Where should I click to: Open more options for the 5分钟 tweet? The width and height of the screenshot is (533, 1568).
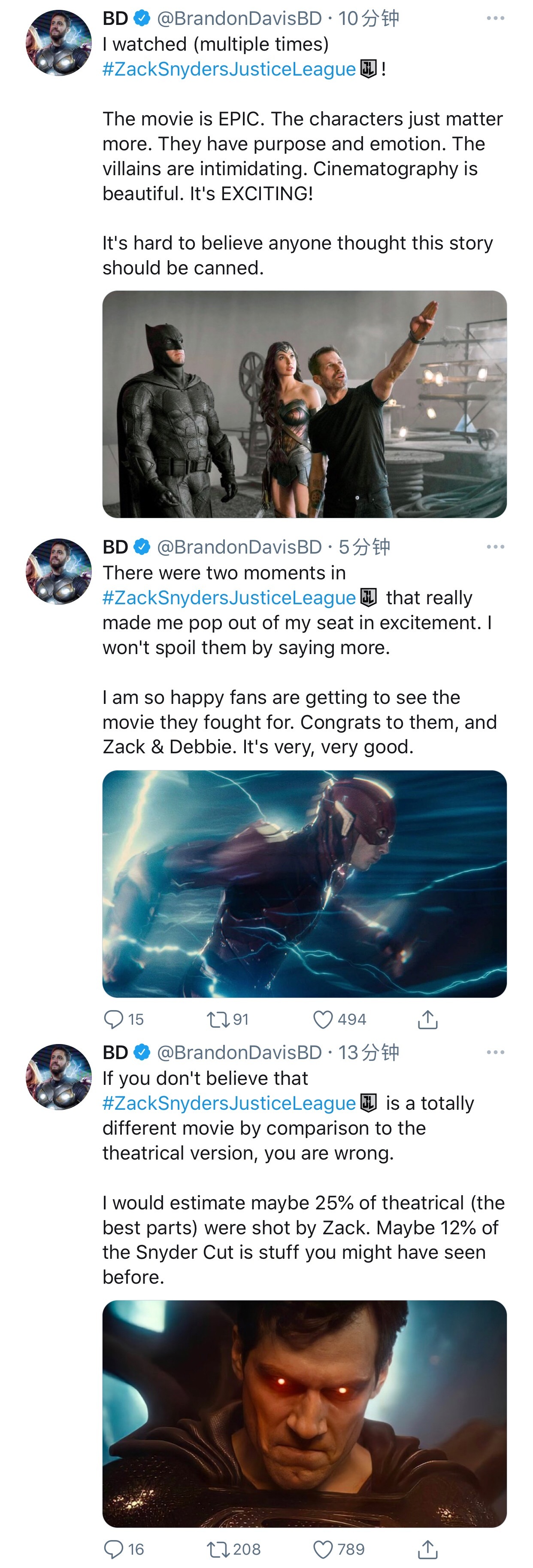point(495,547)
